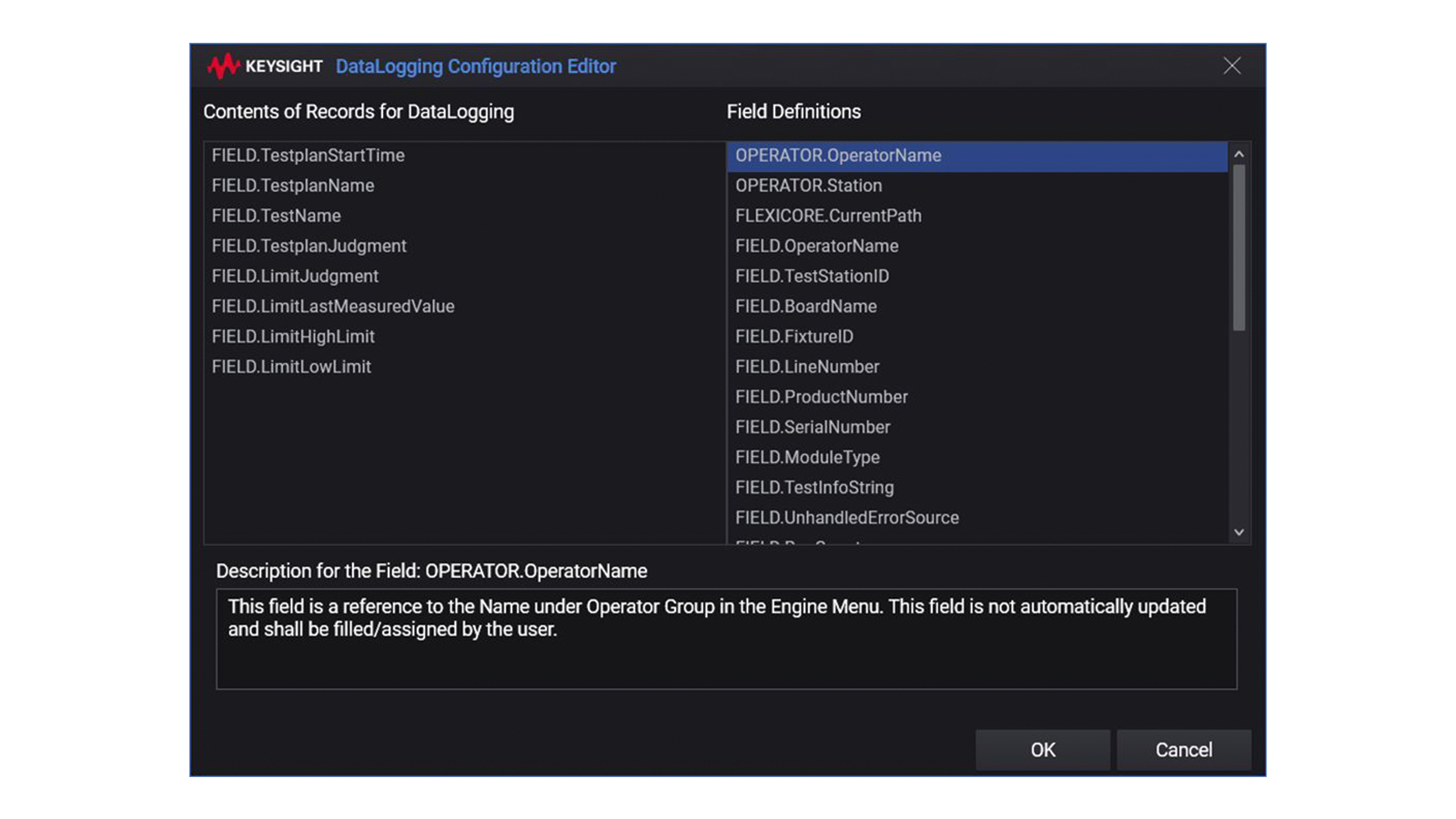The height and width of the screenshot is (819, 1456).
Task: Choose FIELD.ModuleType field definition
Action: 807,457
